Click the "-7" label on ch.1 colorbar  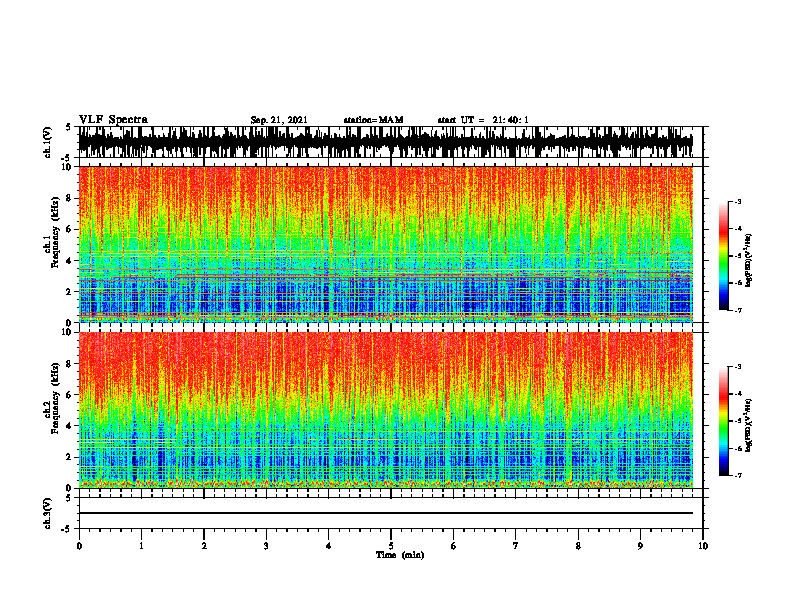tap(737, 310)
